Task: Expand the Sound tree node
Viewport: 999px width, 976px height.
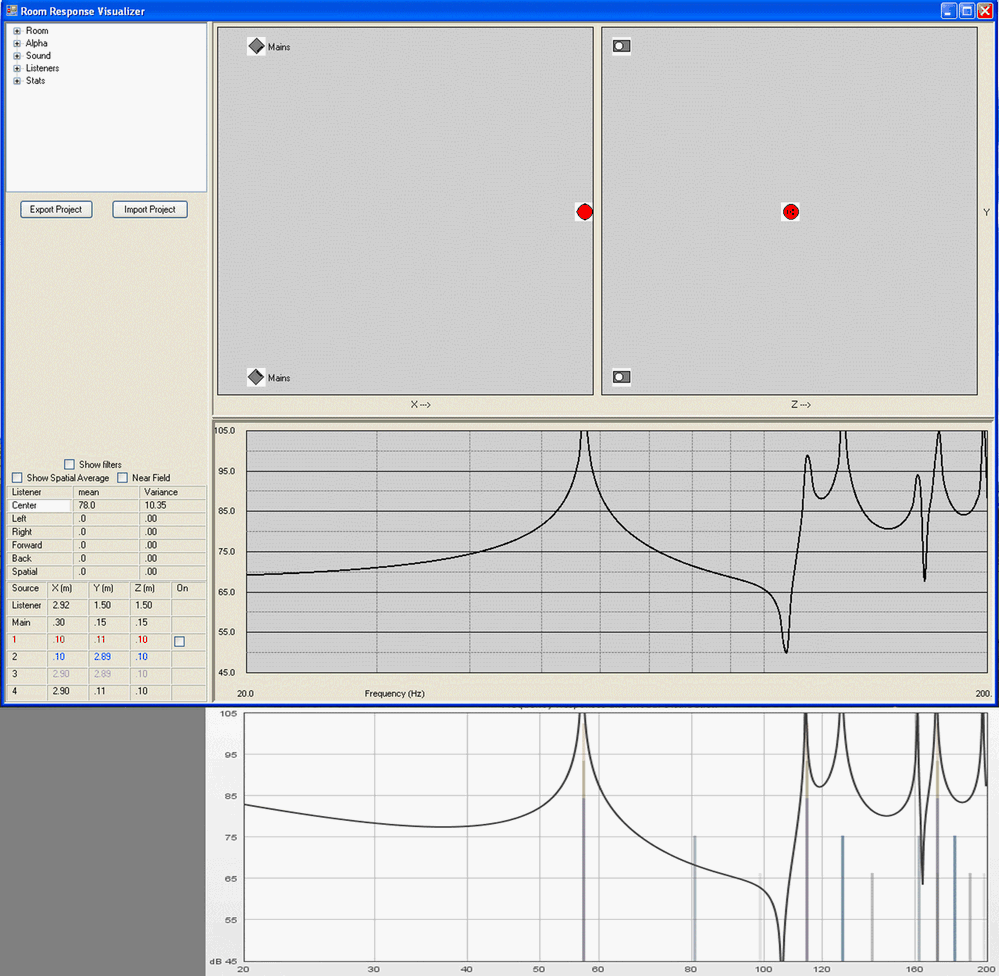Action: [17, 56]
